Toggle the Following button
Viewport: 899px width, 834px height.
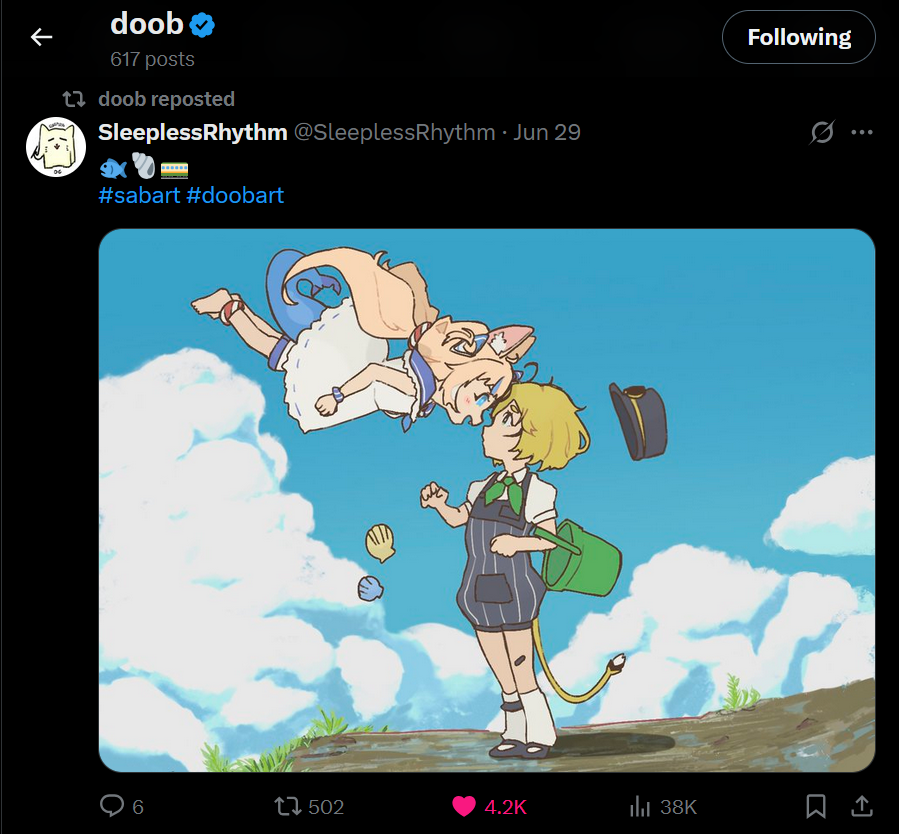(798, 38)
